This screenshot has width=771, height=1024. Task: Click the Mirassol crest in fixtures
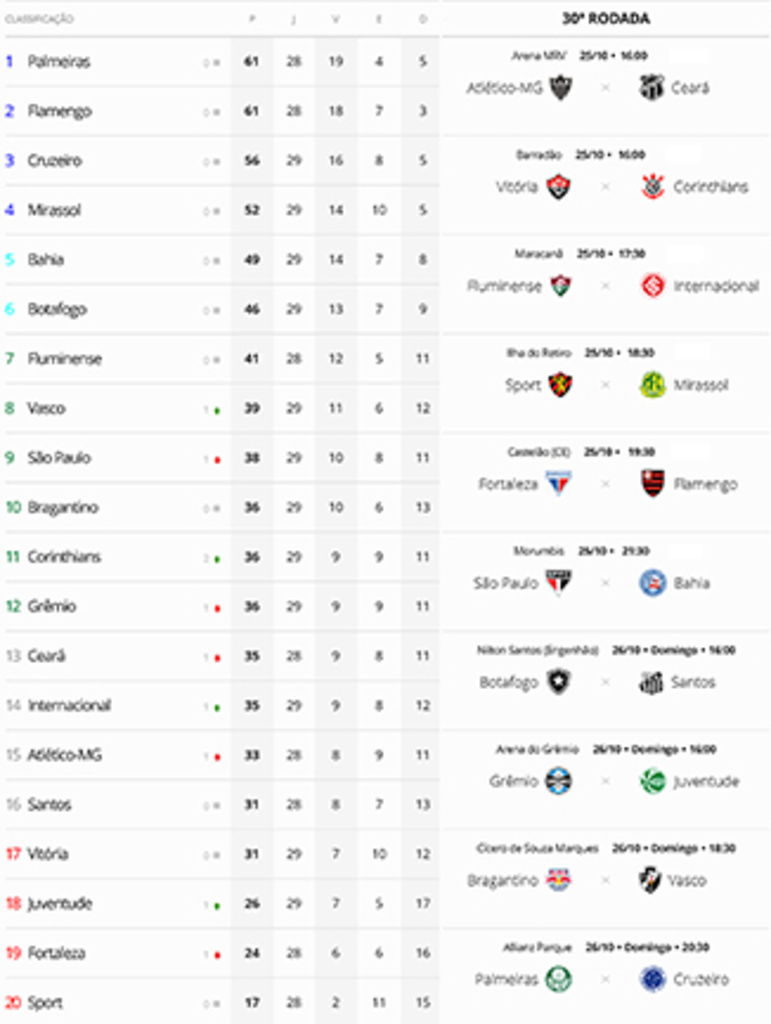(x=653, y=385)
